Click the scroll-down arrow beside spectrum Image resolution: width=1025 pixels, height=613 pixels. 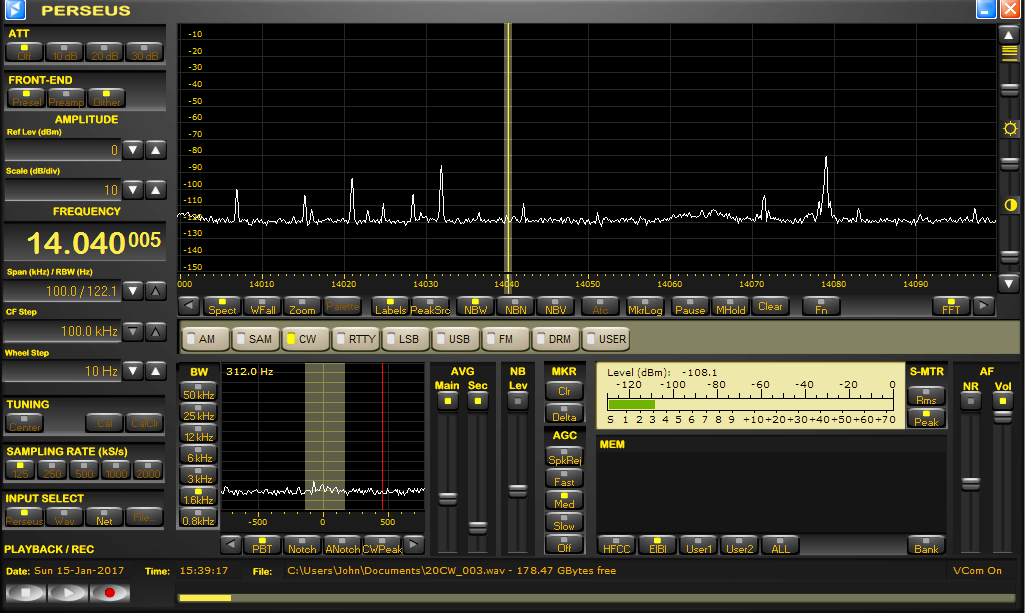(1009, 284)
